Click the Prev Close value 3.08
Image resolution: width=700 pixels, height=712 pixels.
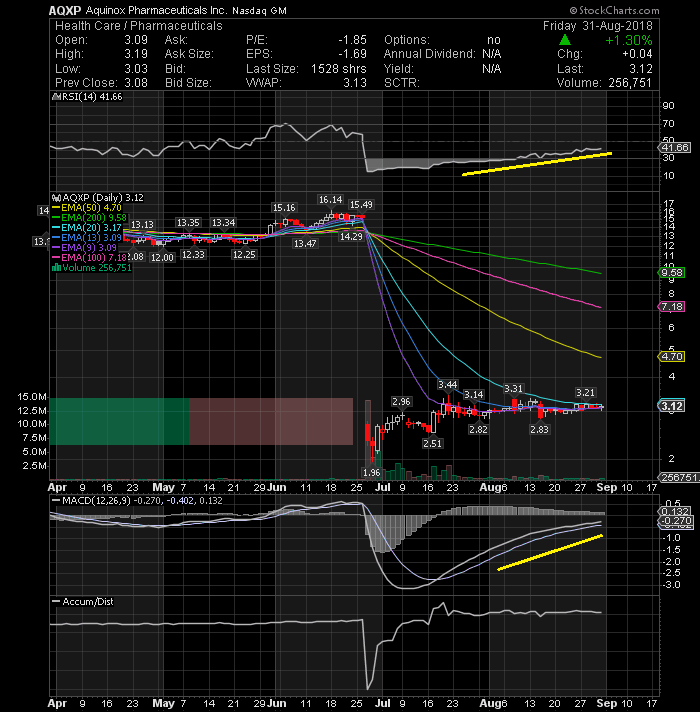(x=136, y=83)
